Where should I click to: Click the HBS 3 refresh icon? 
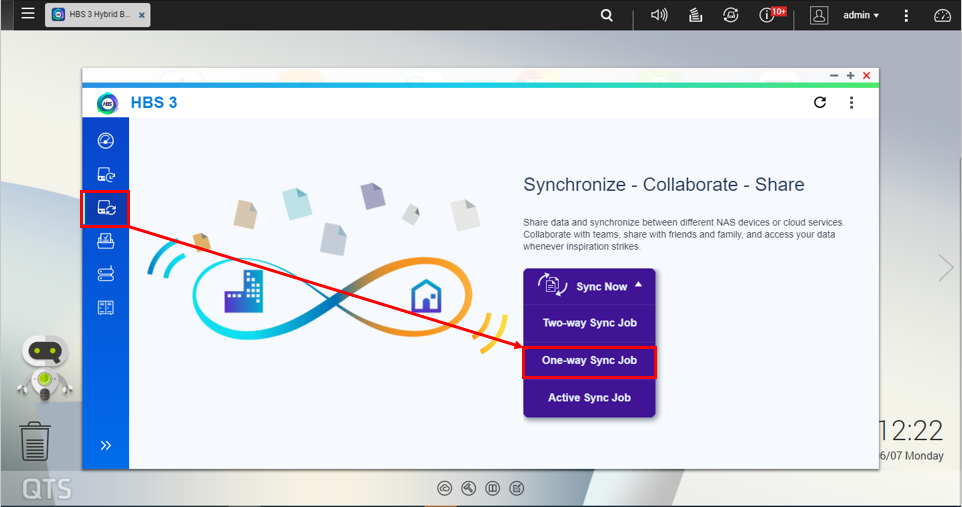[x=820, y=102]
